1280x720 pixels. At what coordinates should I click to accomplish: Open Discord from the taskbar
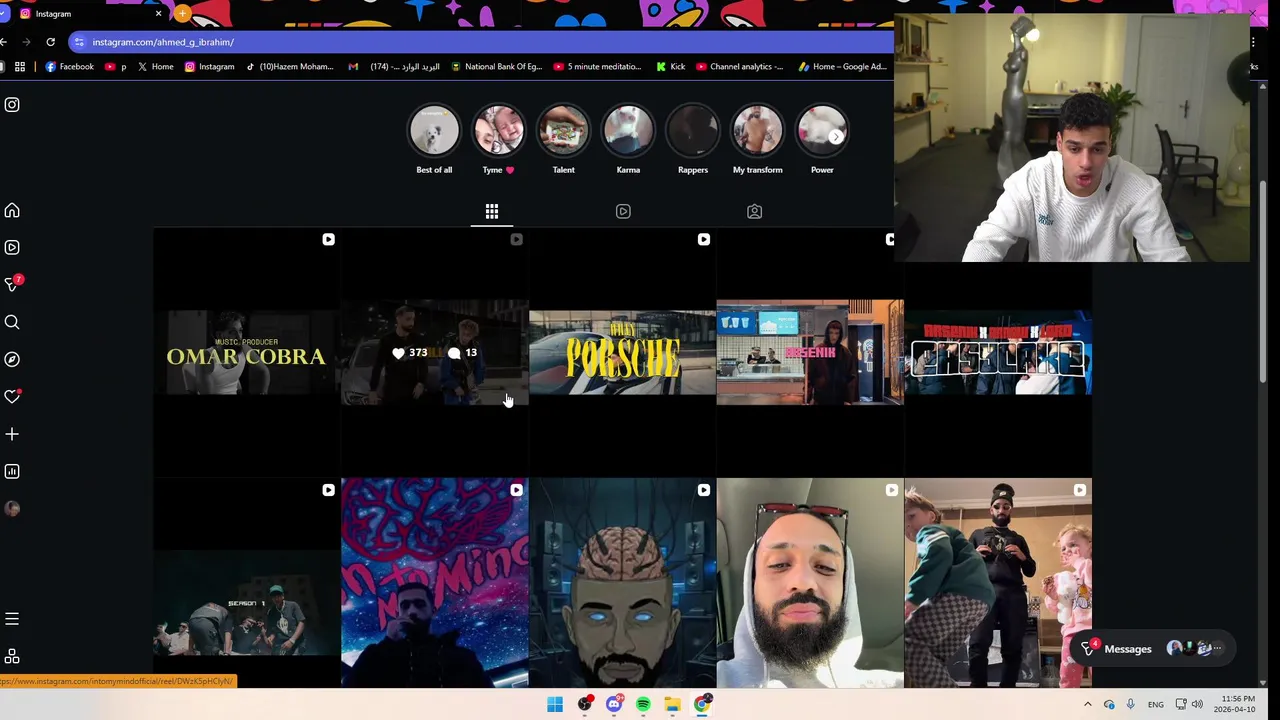coord(614,704)
